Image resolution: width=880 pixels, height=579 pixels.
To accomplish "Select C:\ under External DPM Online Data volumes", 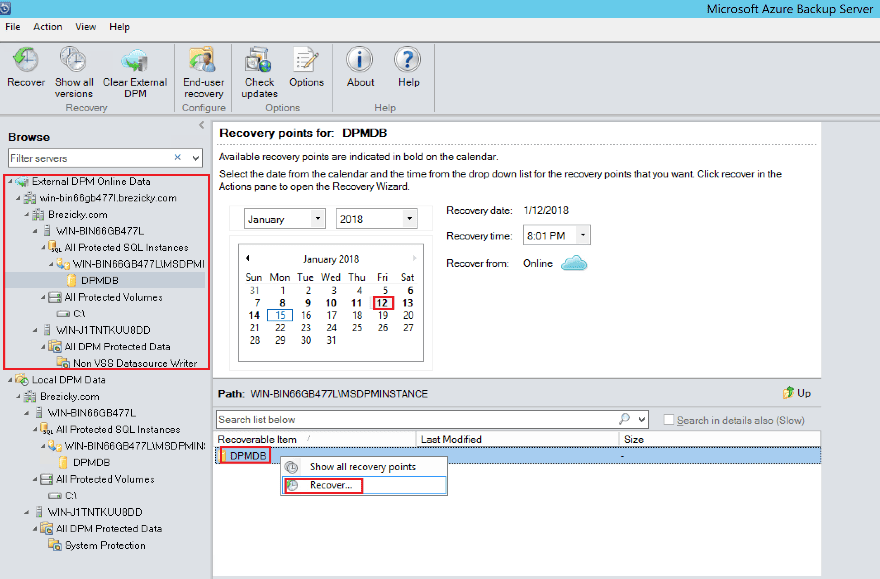I will tap(79, 314).
